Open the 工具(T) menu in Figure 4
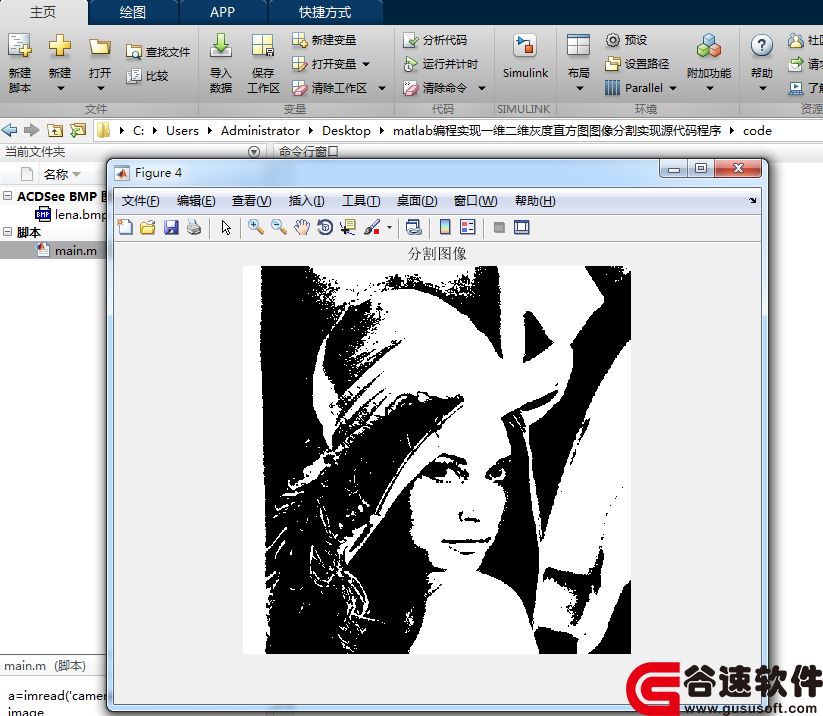The width and height of the screenshot is (823, 716). pos(361,201)
